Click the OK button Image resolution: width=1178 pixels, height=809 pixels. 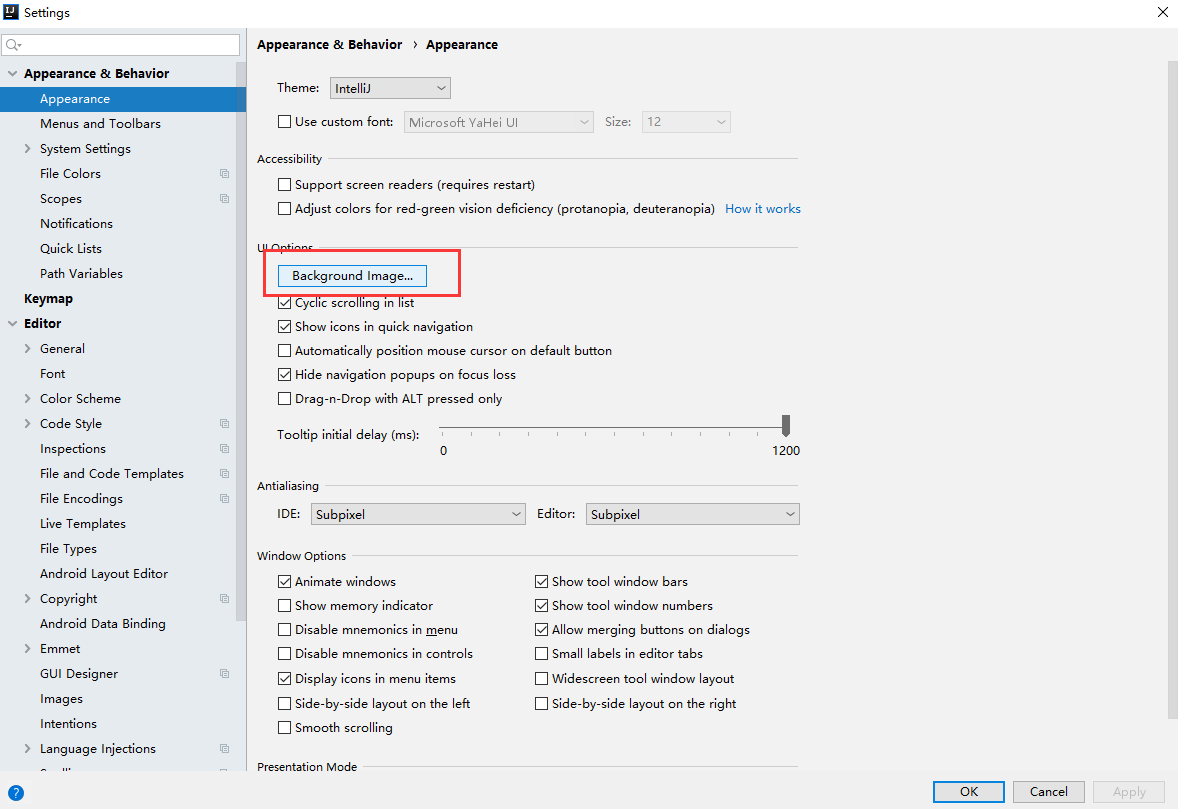point(968,792)
